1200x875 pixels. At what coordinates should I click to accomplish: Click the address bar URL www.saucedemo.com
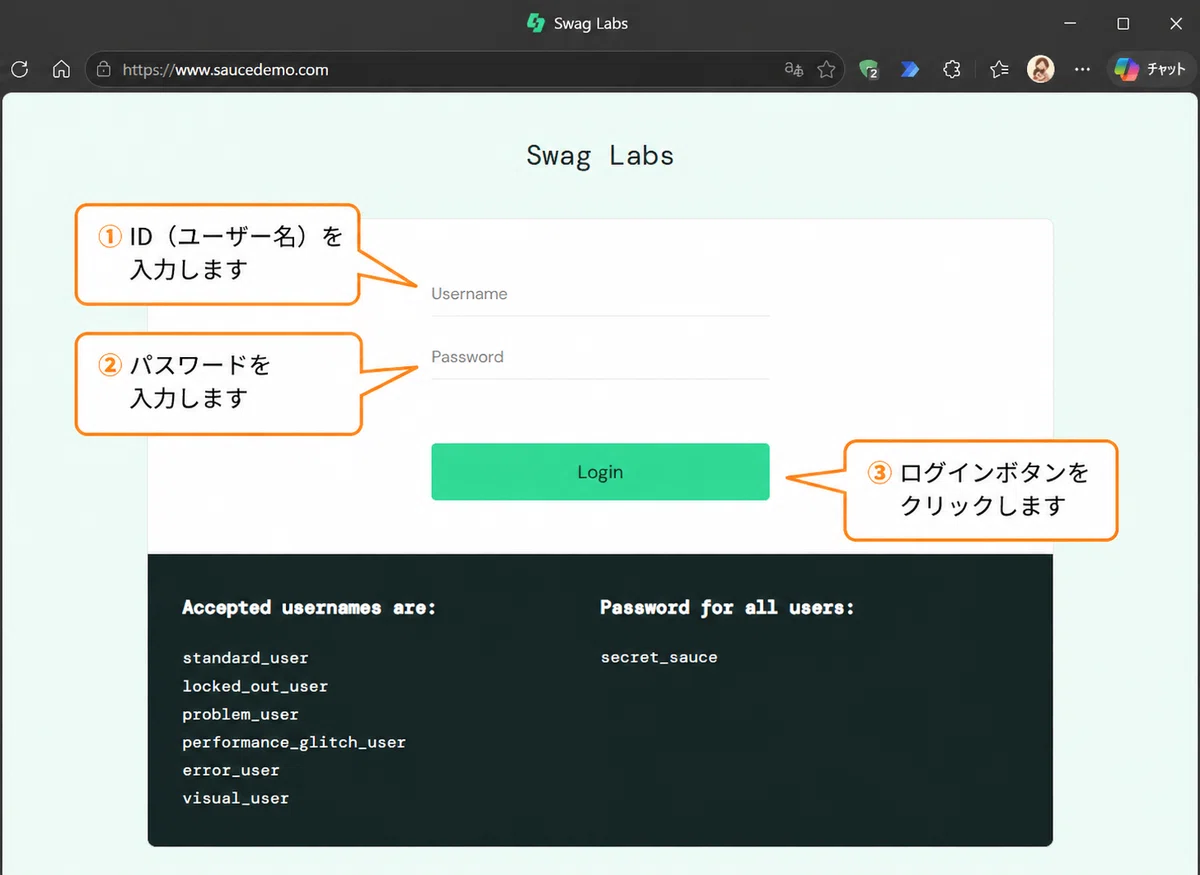click(225, 70)
